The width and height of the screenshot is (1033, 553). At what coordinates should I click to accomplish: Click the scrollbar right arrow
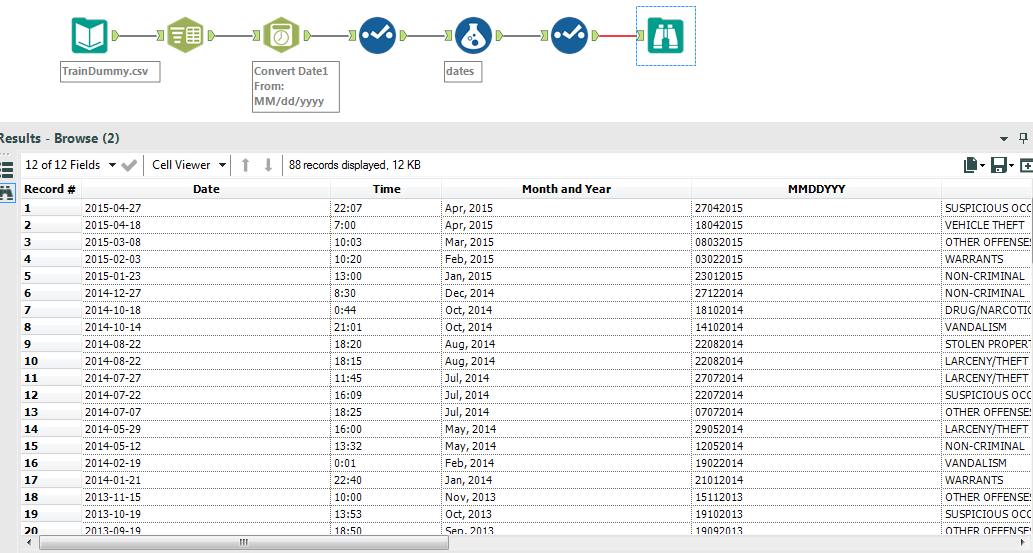pyautogui.click(x=1024, y=542)
